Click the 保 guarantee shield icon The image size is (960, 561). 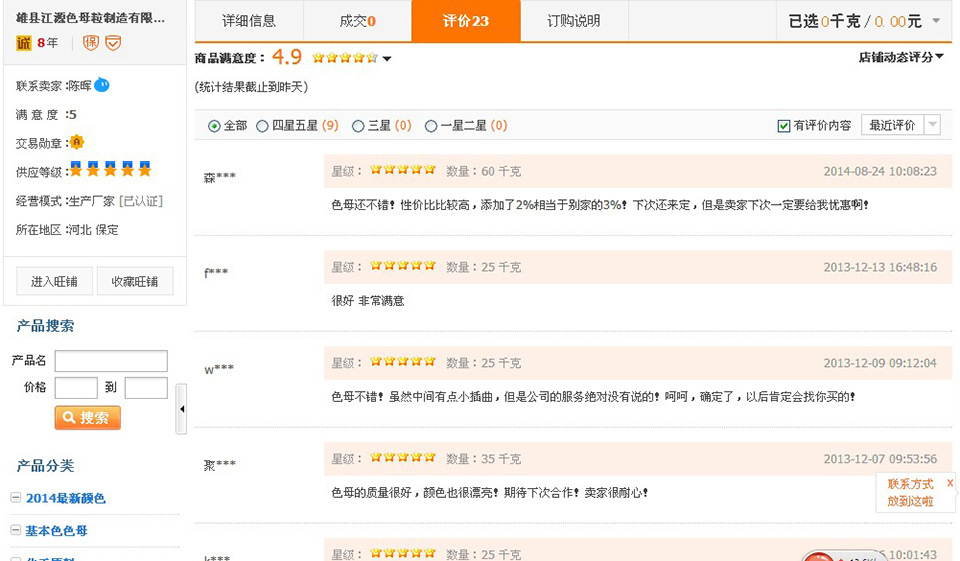tap(91, 42)
